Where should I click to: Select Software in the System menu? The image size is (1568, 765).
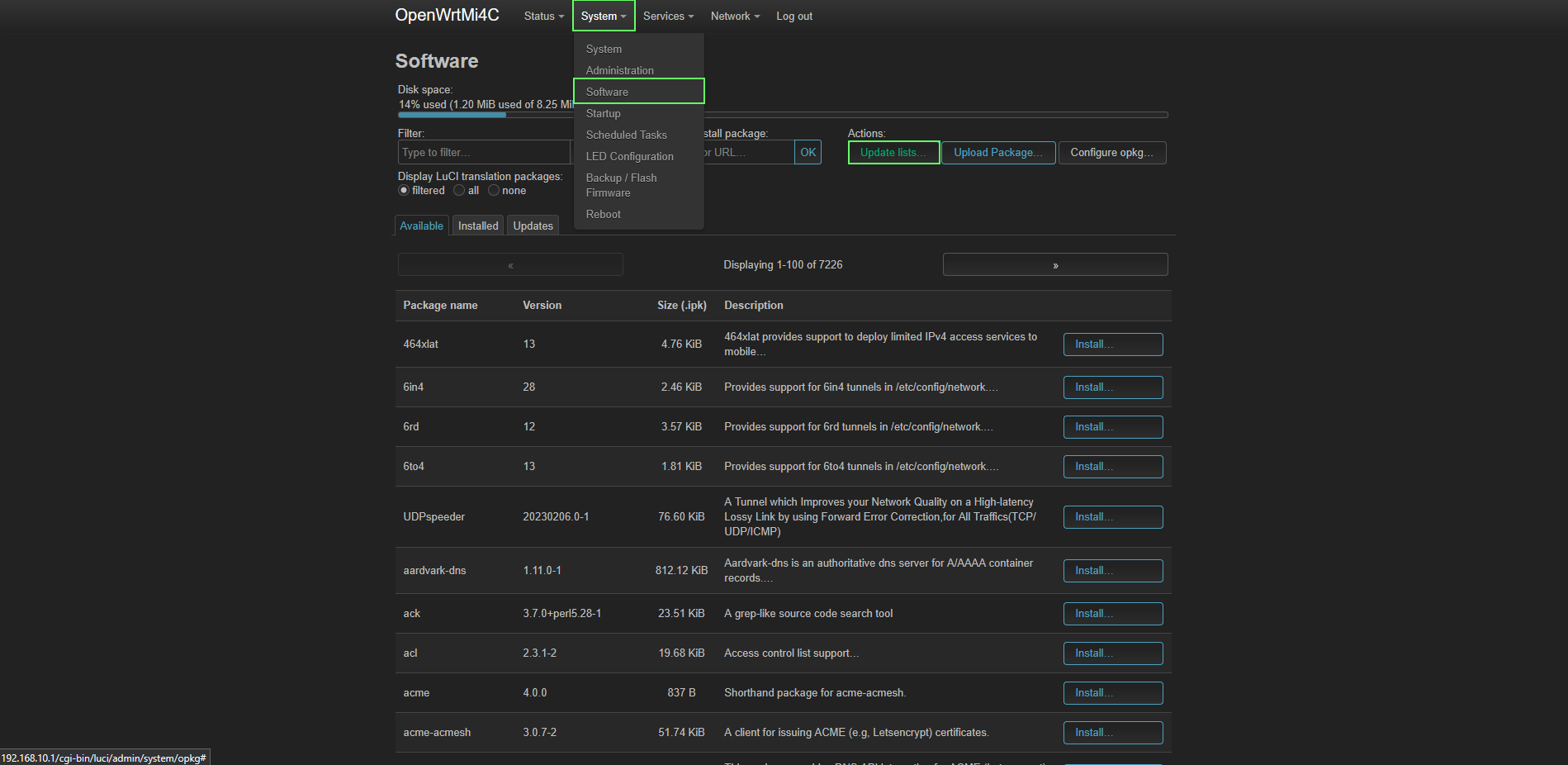(638, 92)
